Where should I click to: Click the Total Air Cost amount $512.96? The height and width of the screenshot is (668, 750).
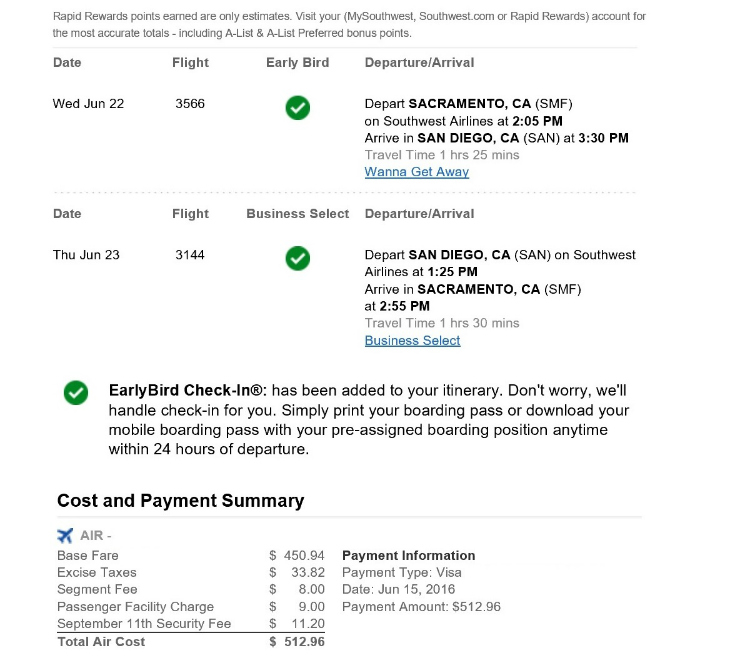[x=297, y=642]
